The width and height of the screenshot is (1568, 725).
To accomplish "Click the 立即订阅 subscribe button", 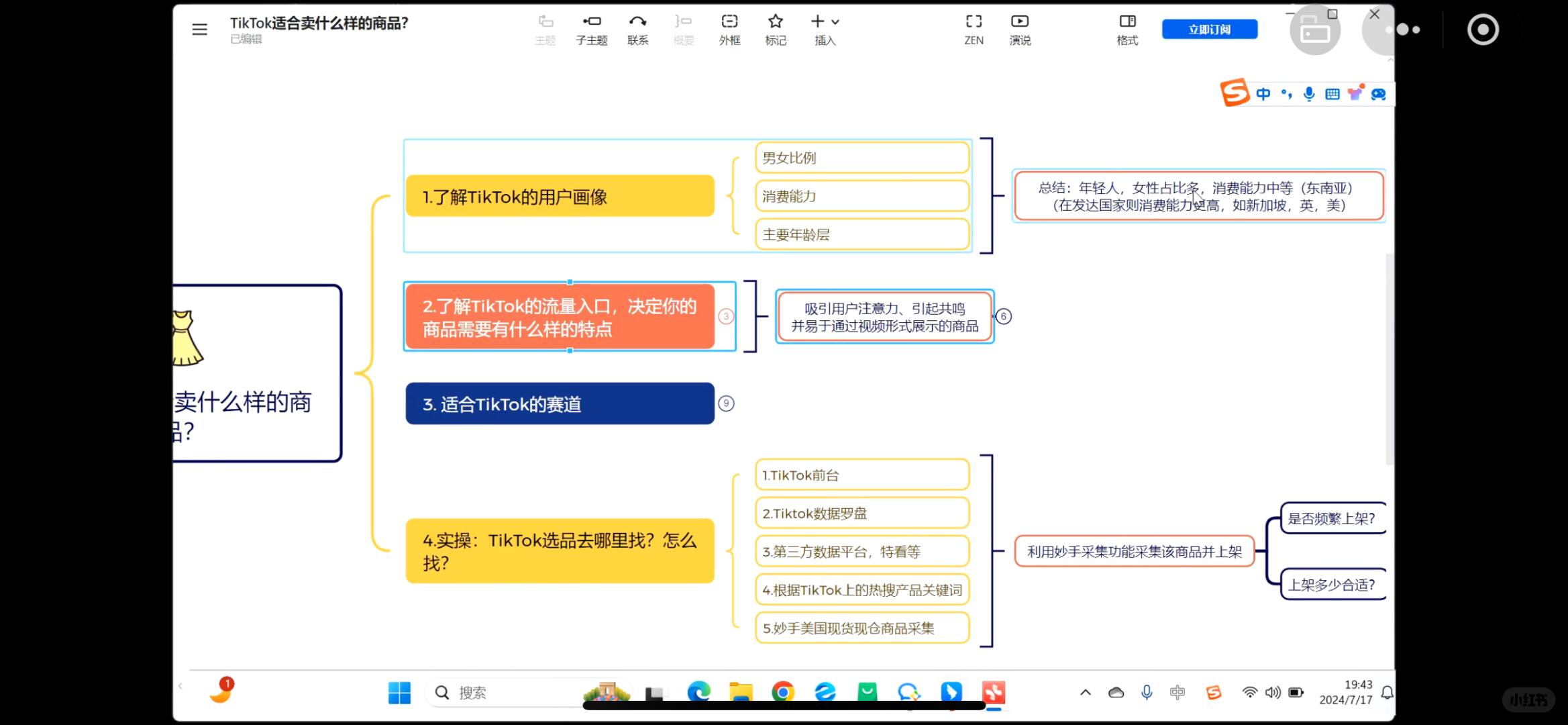I will [1210, 30].
